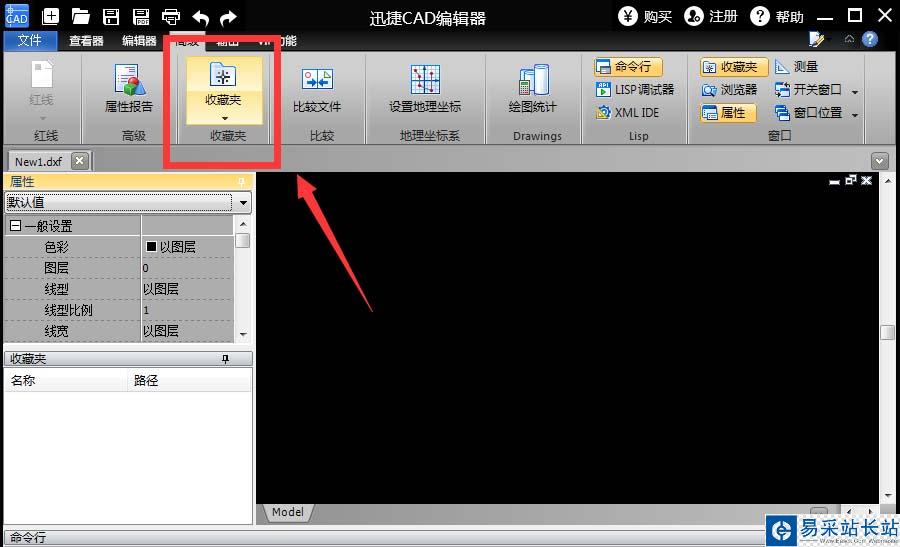Close the New1.dxf tab

tap(80, 161)
